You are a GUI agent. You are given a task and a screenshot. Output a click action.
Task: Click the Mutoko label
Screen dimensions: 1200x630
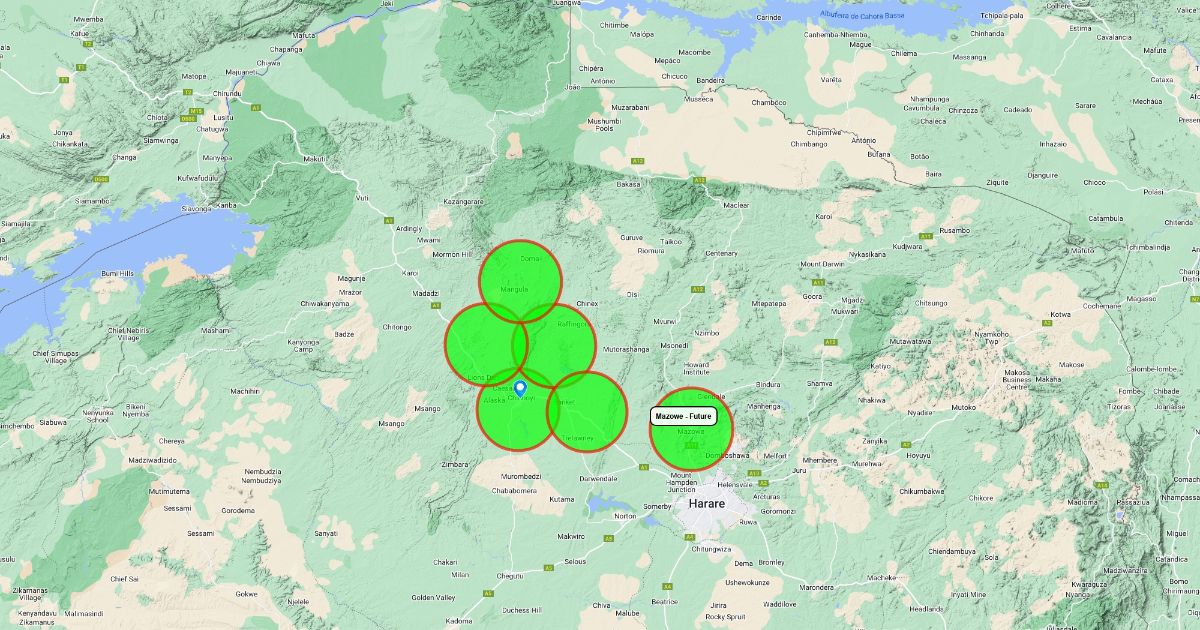pyautogui.click(x=963, y=408)
